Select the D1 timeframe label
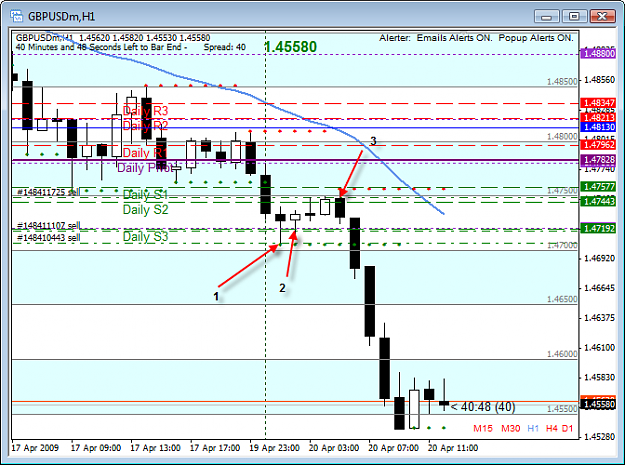 (568, 428)
